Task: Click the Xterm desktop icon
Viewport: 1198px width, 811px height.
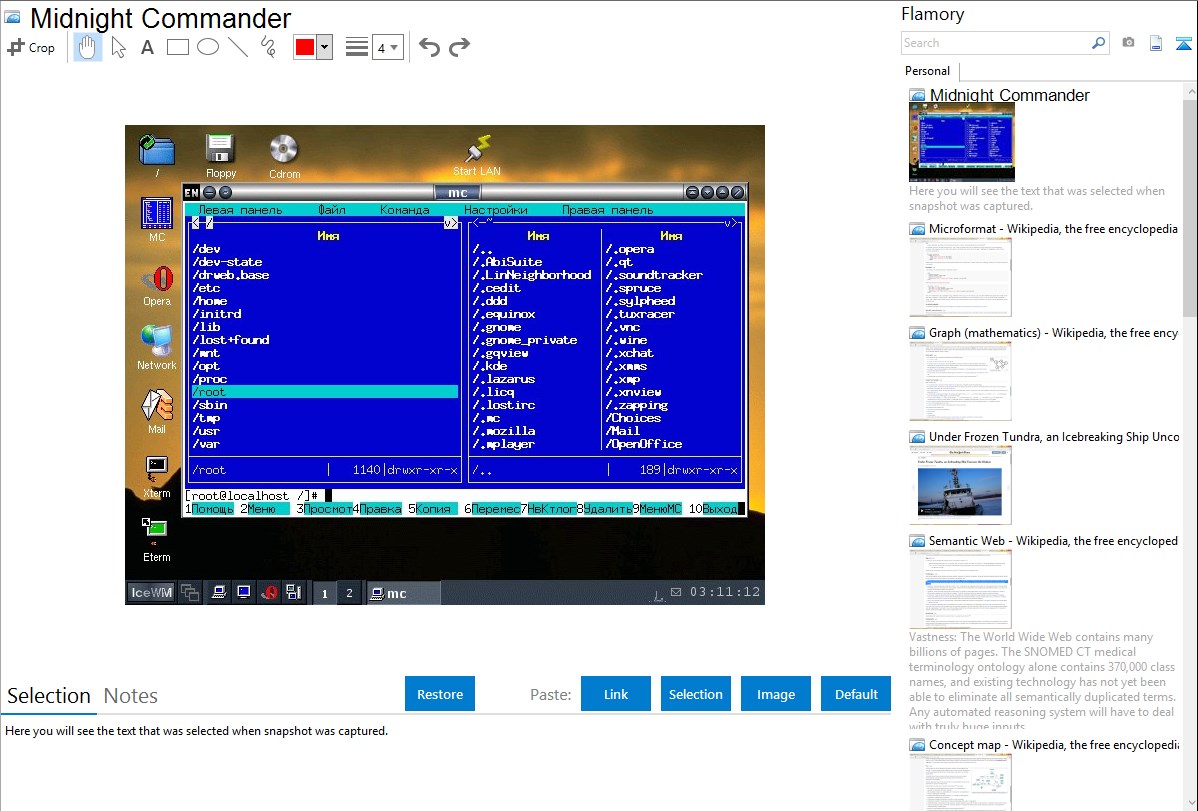Action: pos(157,476)
